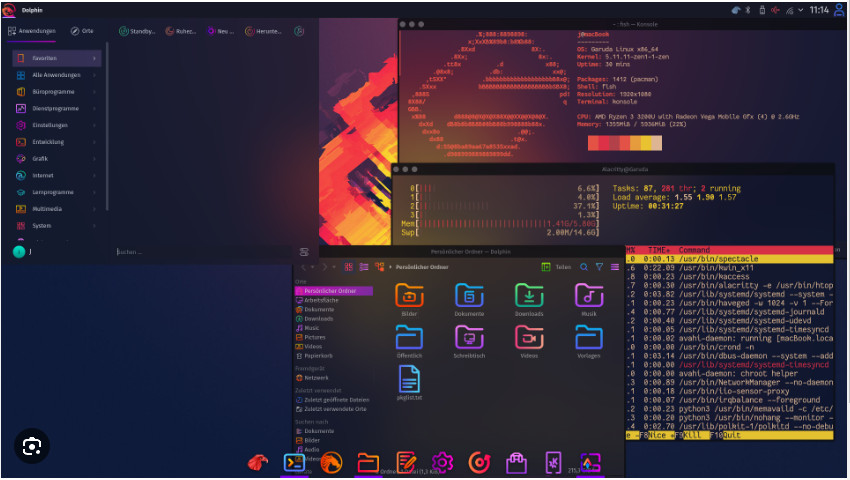Select Music in Dolphin places sidebar
Image resolution: width=850 pixels, height=480 pixels.
click(x=333, y=328)
